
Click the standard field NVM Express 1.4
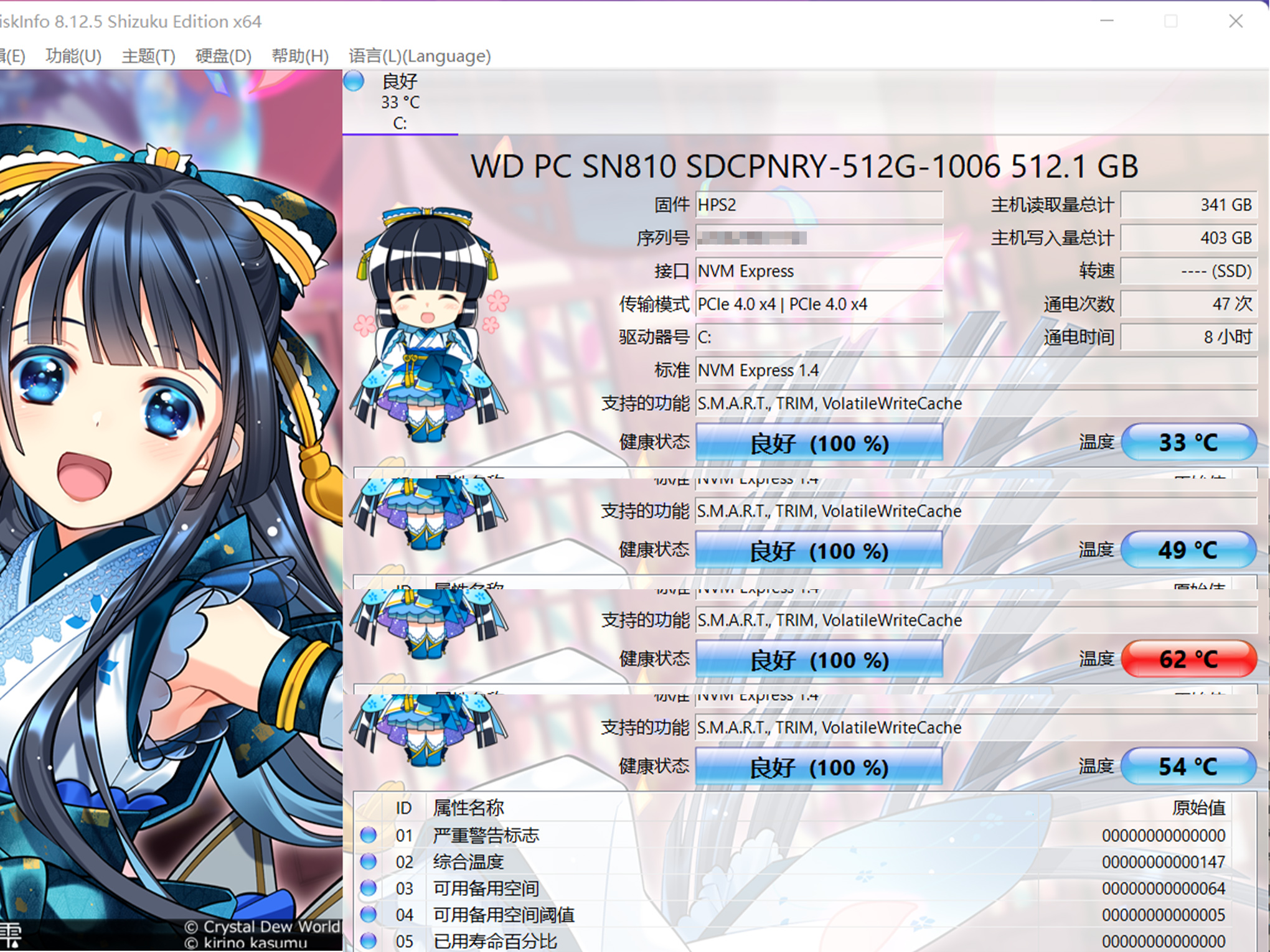976,370
